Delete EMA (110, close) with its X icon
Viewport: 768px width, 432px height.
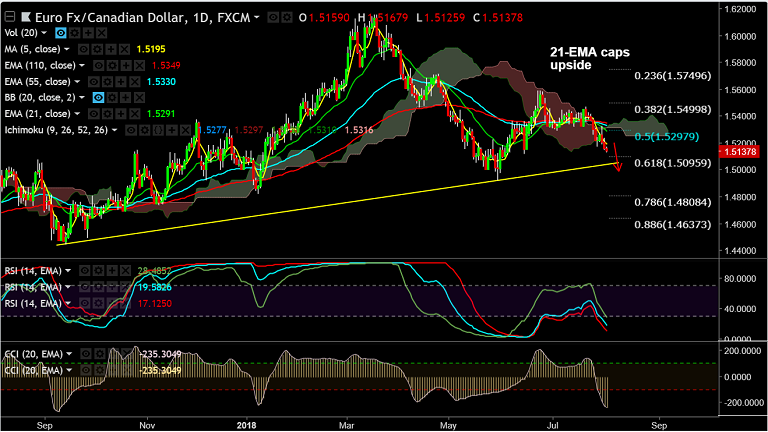coord(140,65)
